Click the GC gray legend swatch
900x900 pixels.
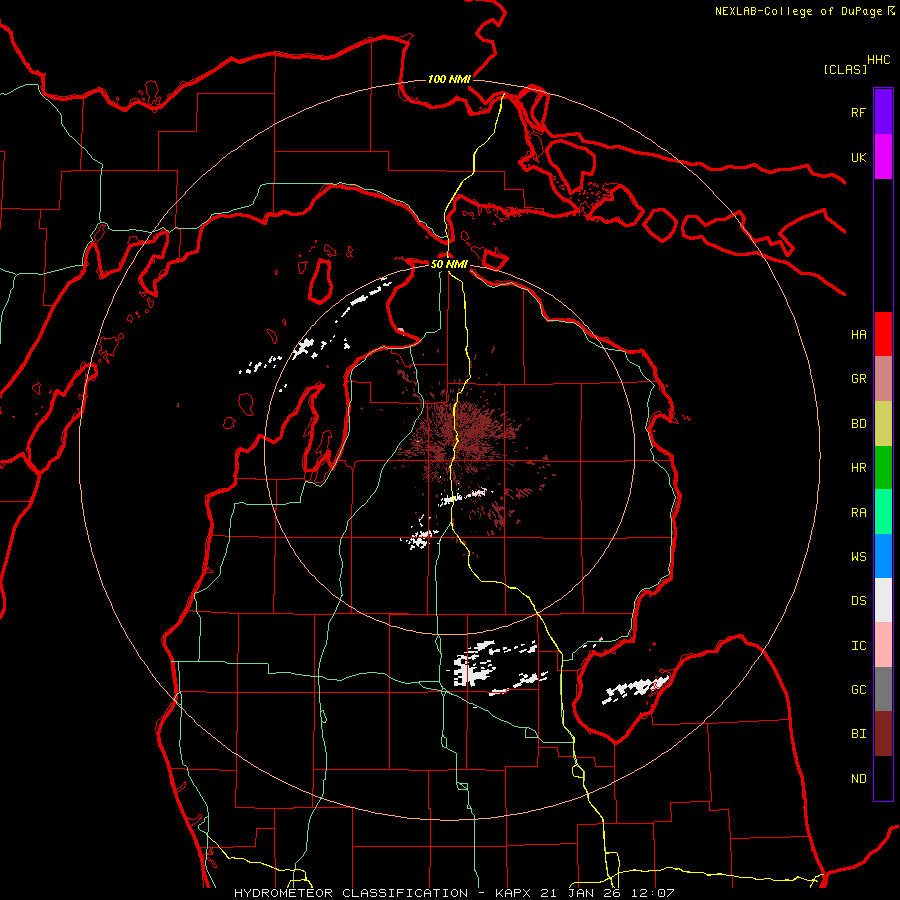coord(883,689)
